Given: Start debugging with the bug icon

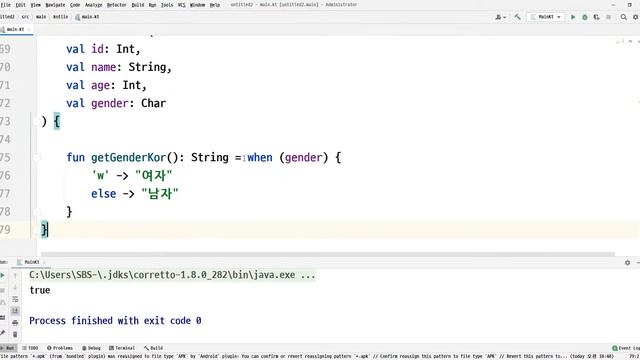Looking at the screenshot, I should point(584,17).
